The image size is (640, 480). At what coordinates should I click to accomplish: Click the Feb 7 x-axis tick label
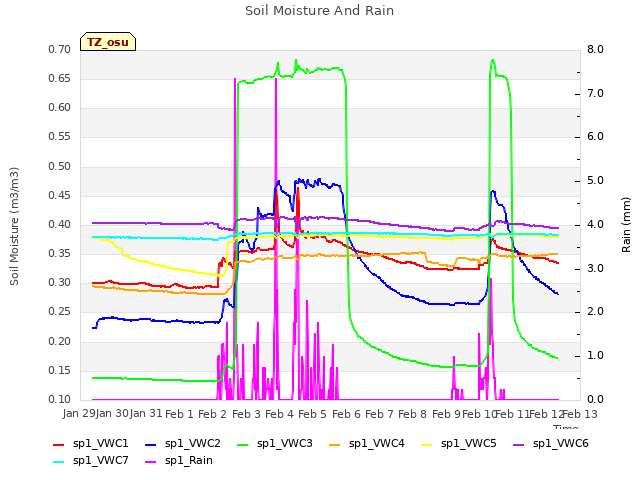pos(379,414)
